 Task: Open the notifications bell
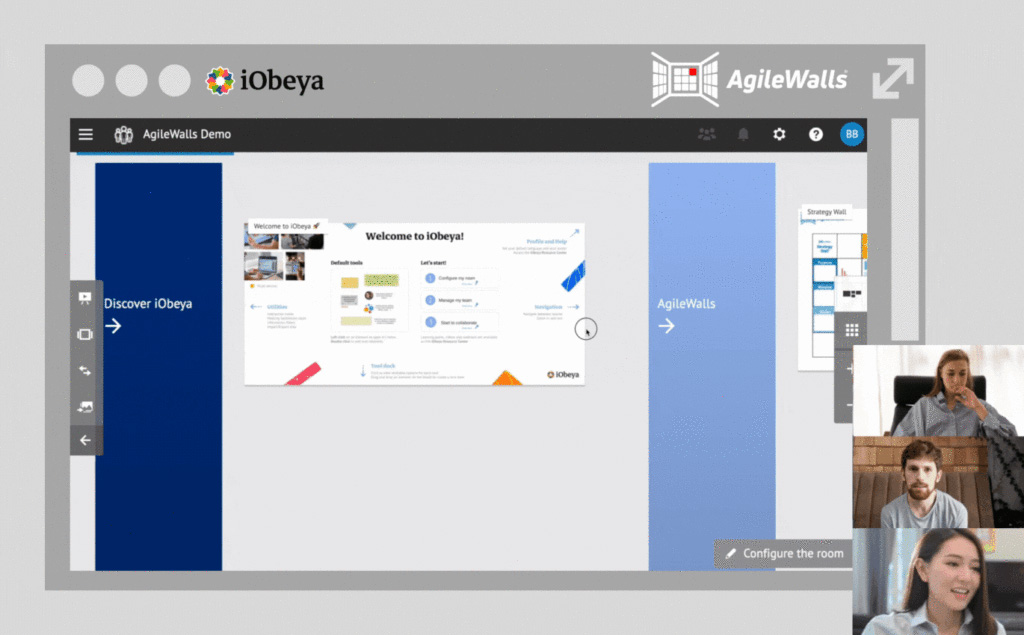[743, 134]
